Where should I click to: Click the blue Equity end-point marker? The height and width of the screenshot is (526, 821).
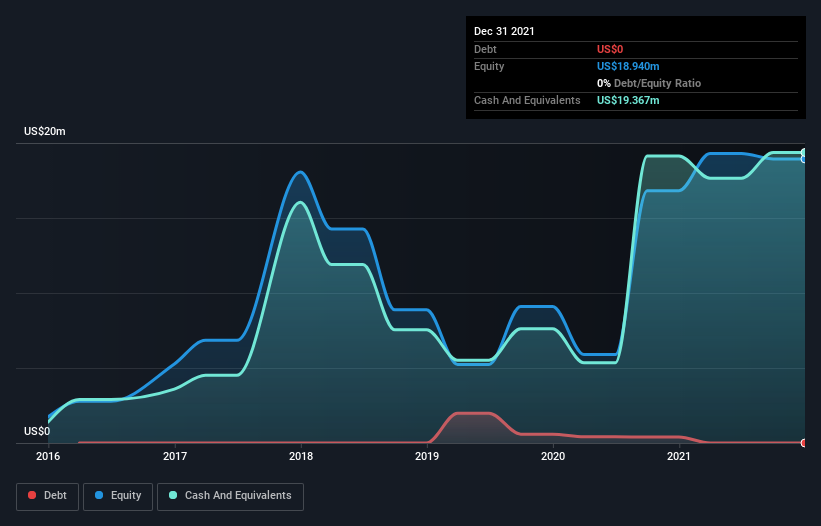click(x=804, y=159)
